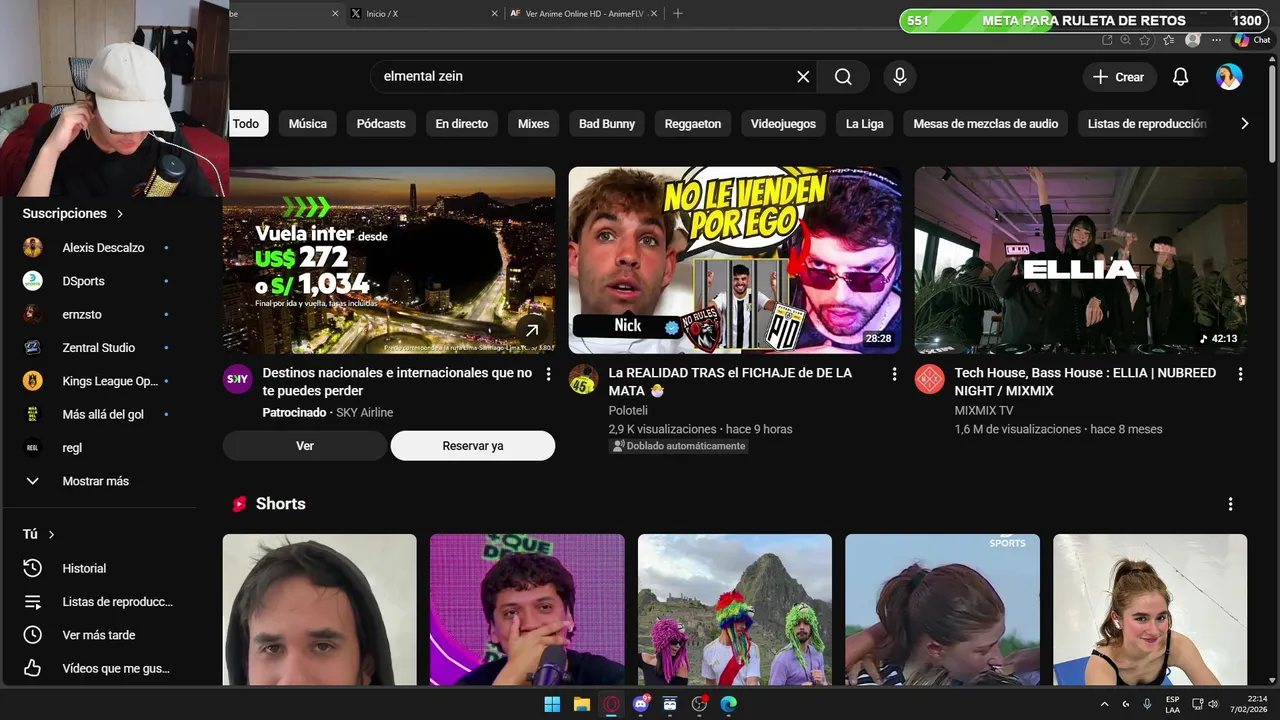Open Copilot Chat in browser toolbar
The image size is (1280, 720).
[1252, 40]
